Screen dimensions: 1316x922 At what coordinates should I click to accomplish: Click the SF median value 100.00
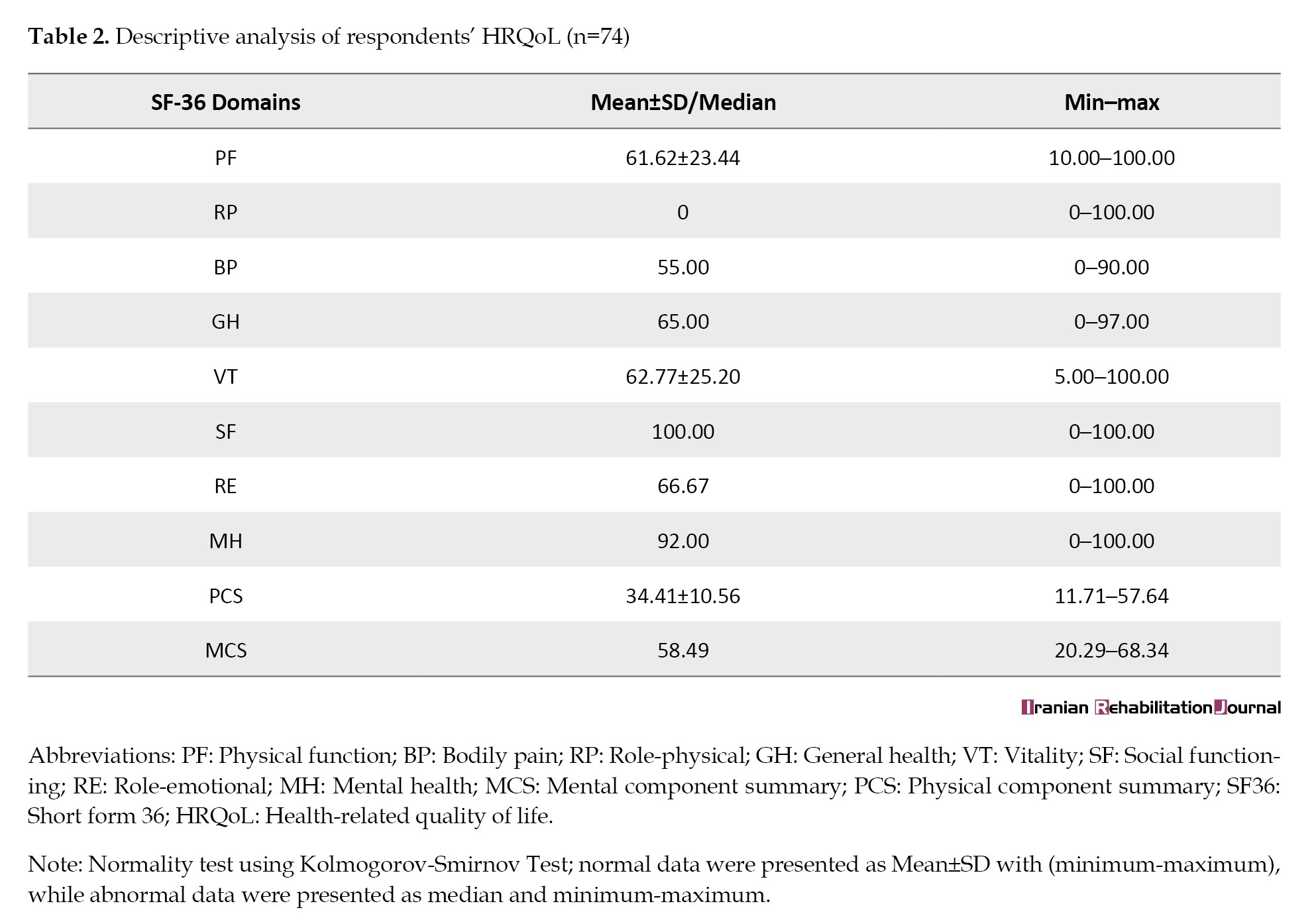point(683,432)
